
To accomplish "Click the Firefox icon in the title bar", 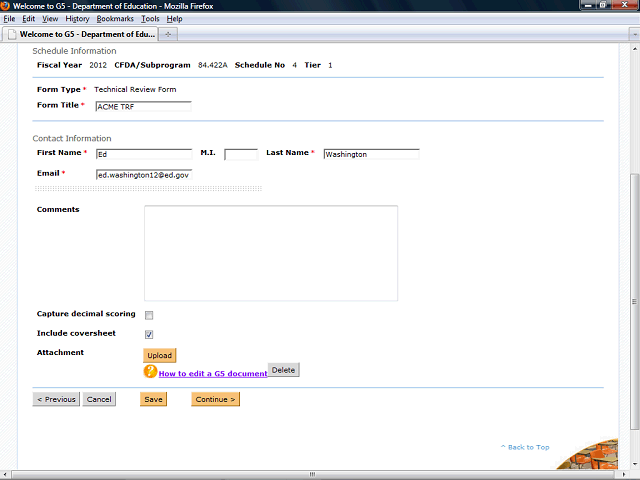I will 6,6.
